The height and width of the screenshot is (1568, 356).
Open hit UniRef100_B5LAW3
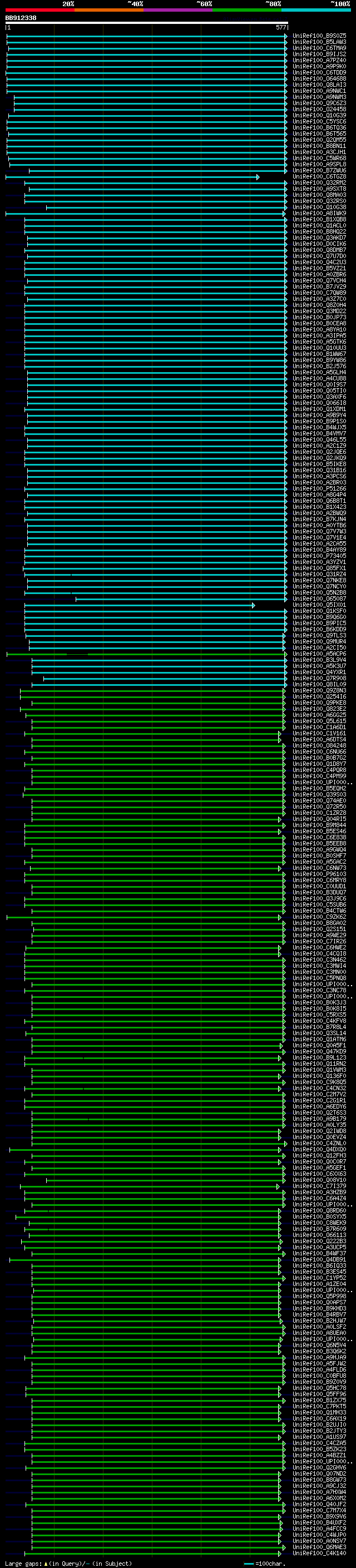pyautogui.click(x=319, y=42)
